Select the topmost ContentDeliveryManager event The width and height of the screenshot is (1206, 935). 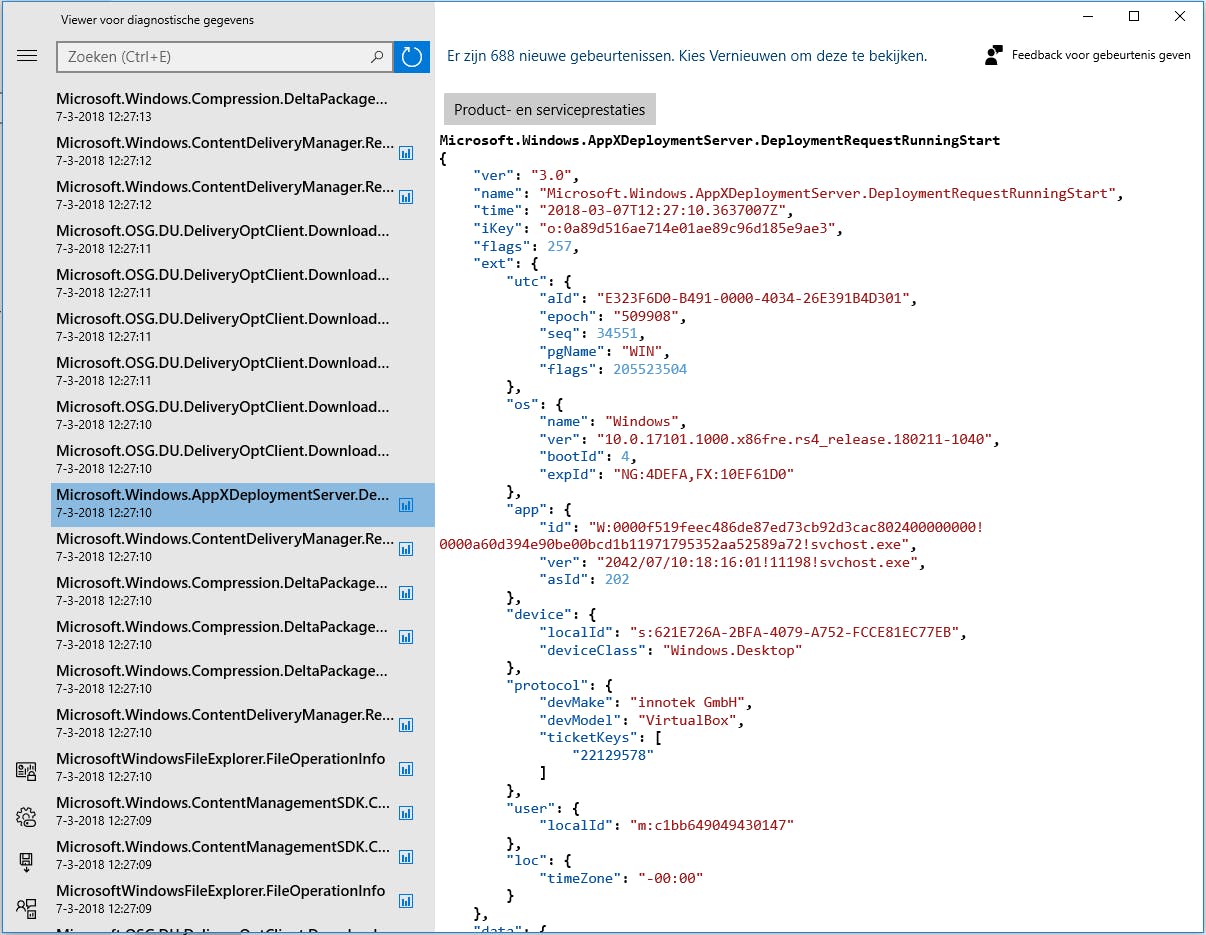click(x=222, y=151)
